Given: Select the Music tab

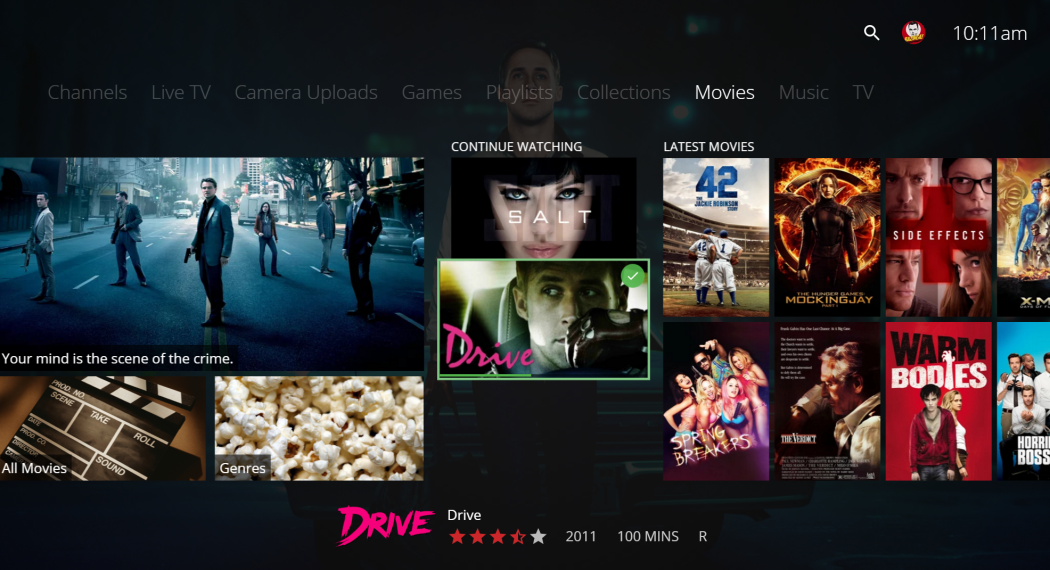Looking at the screenshot, I should pos(803,92).
